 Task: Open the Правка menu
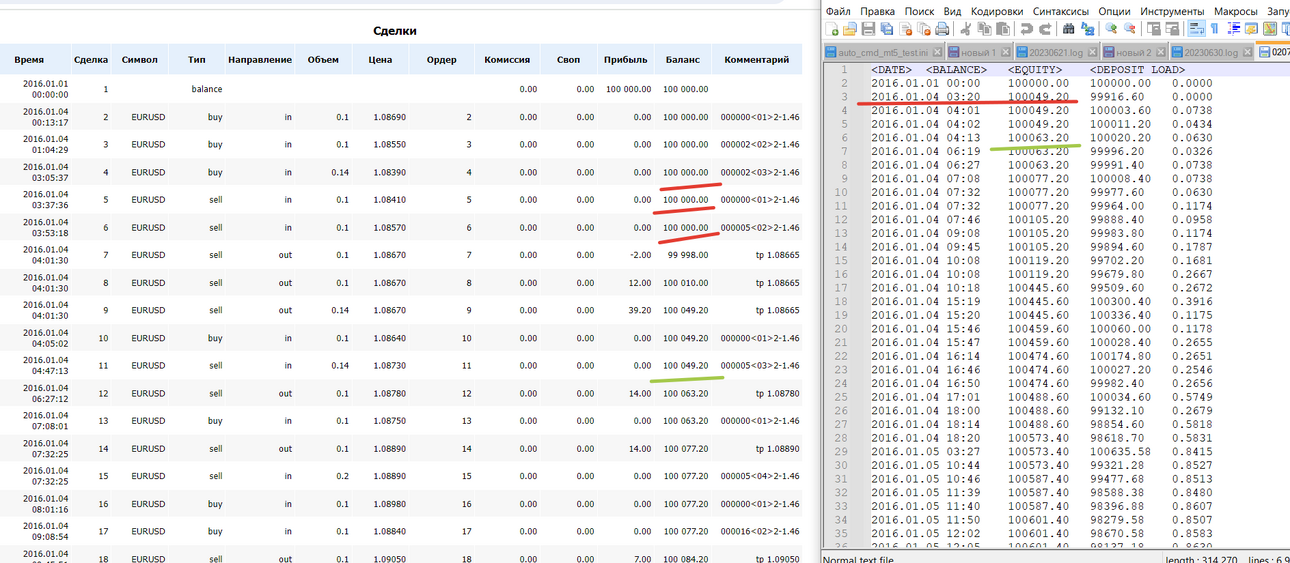[878, 10]
